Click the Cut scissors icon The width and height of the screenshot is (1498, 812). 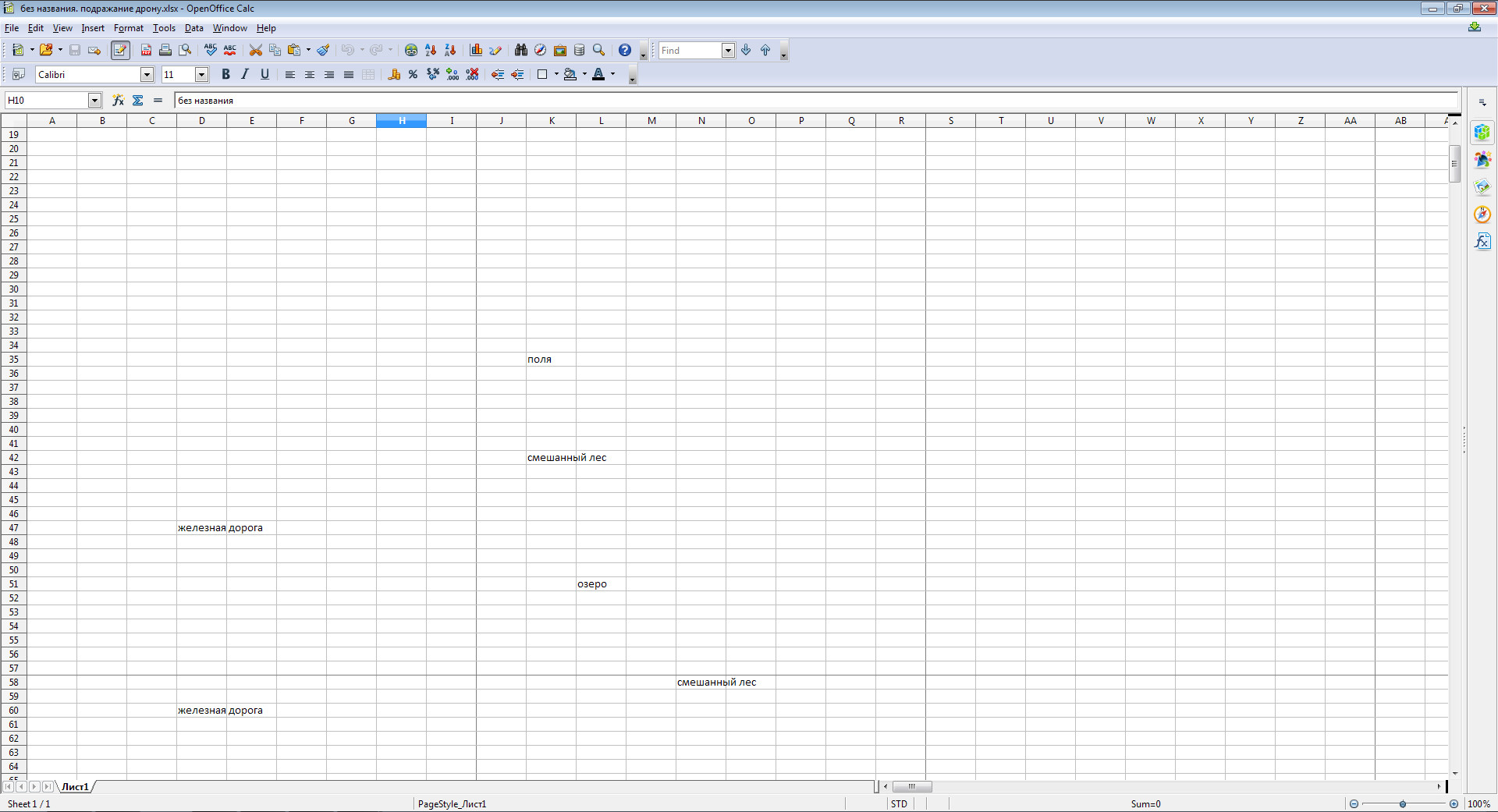point(255,50)
